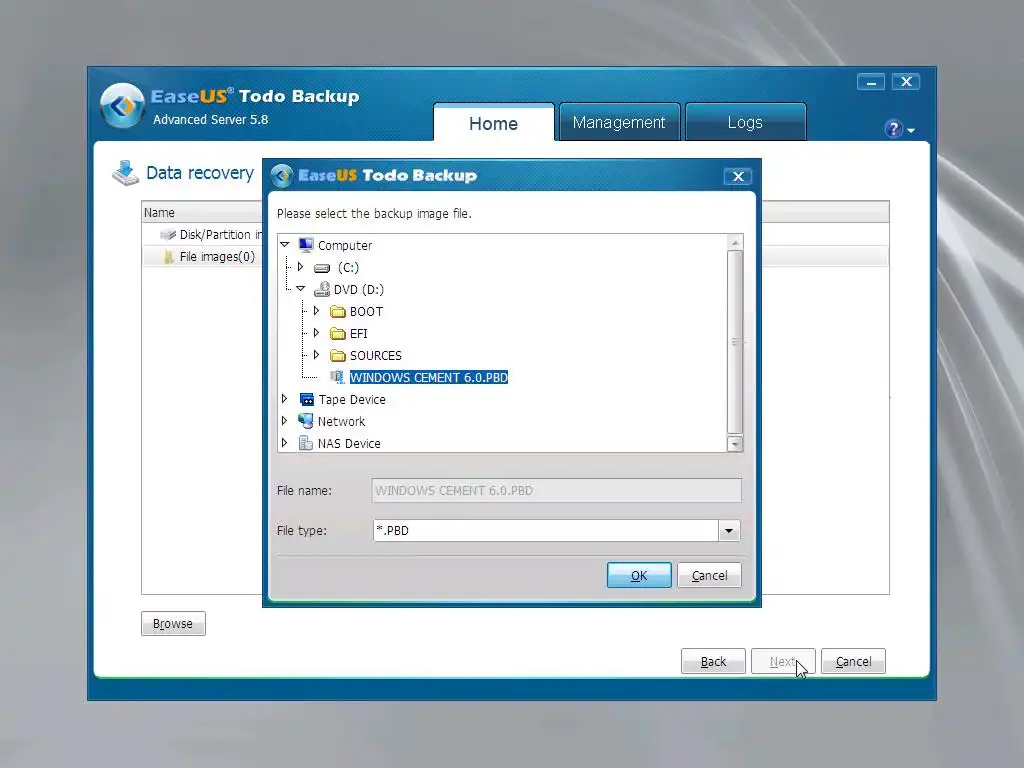This screenshot has width=1024, height=768.
Task: Minimize the main Todo Backup window
Action: pos(871,82)
